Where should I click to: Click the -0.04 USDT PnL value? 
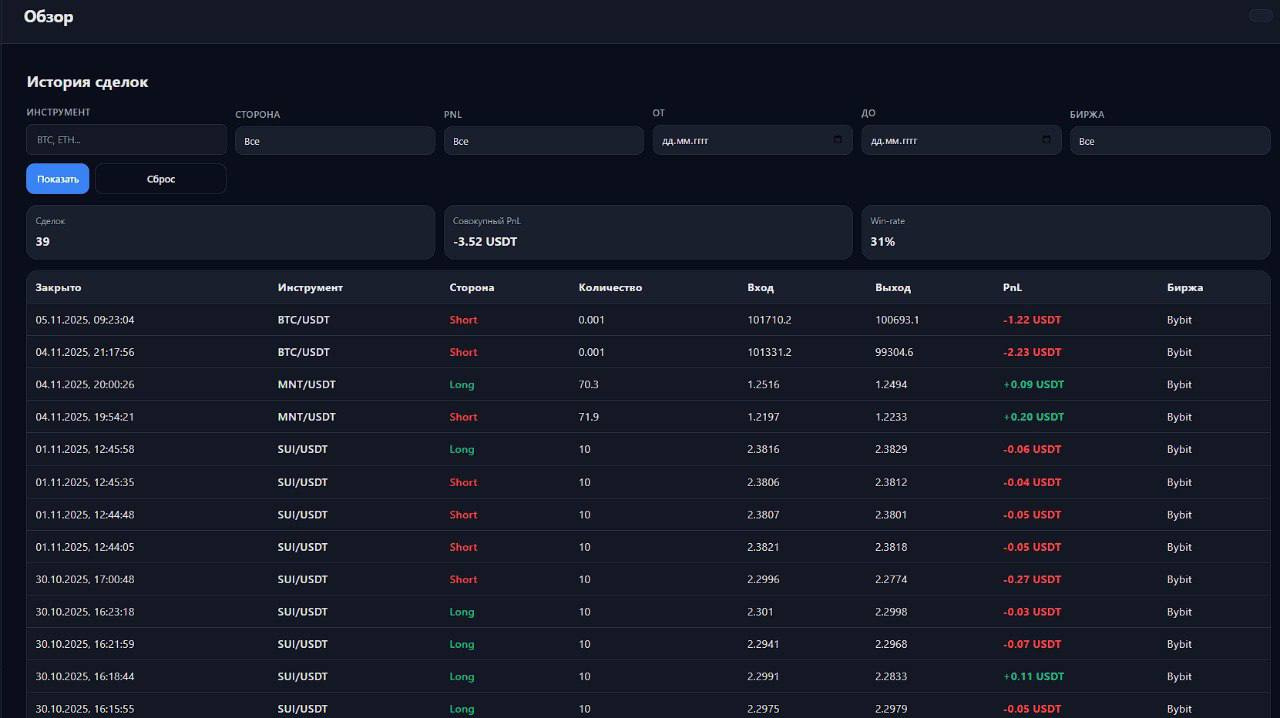tap(1032, 482)
